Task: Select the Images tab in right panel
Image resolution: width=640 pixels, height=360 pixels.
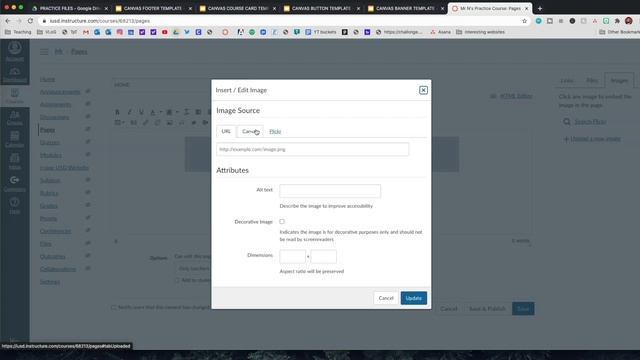Action: pyautogui.click(x=619, y=80)
